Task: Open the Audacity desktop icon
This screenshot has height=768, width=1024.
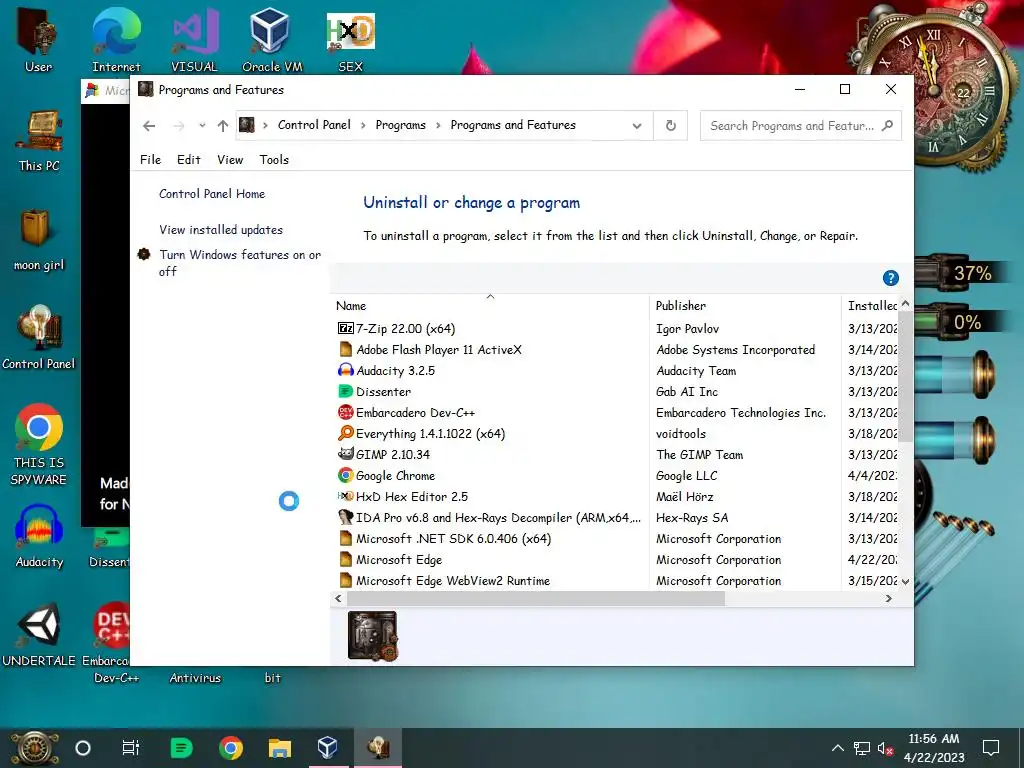Action: click(39, 536)
